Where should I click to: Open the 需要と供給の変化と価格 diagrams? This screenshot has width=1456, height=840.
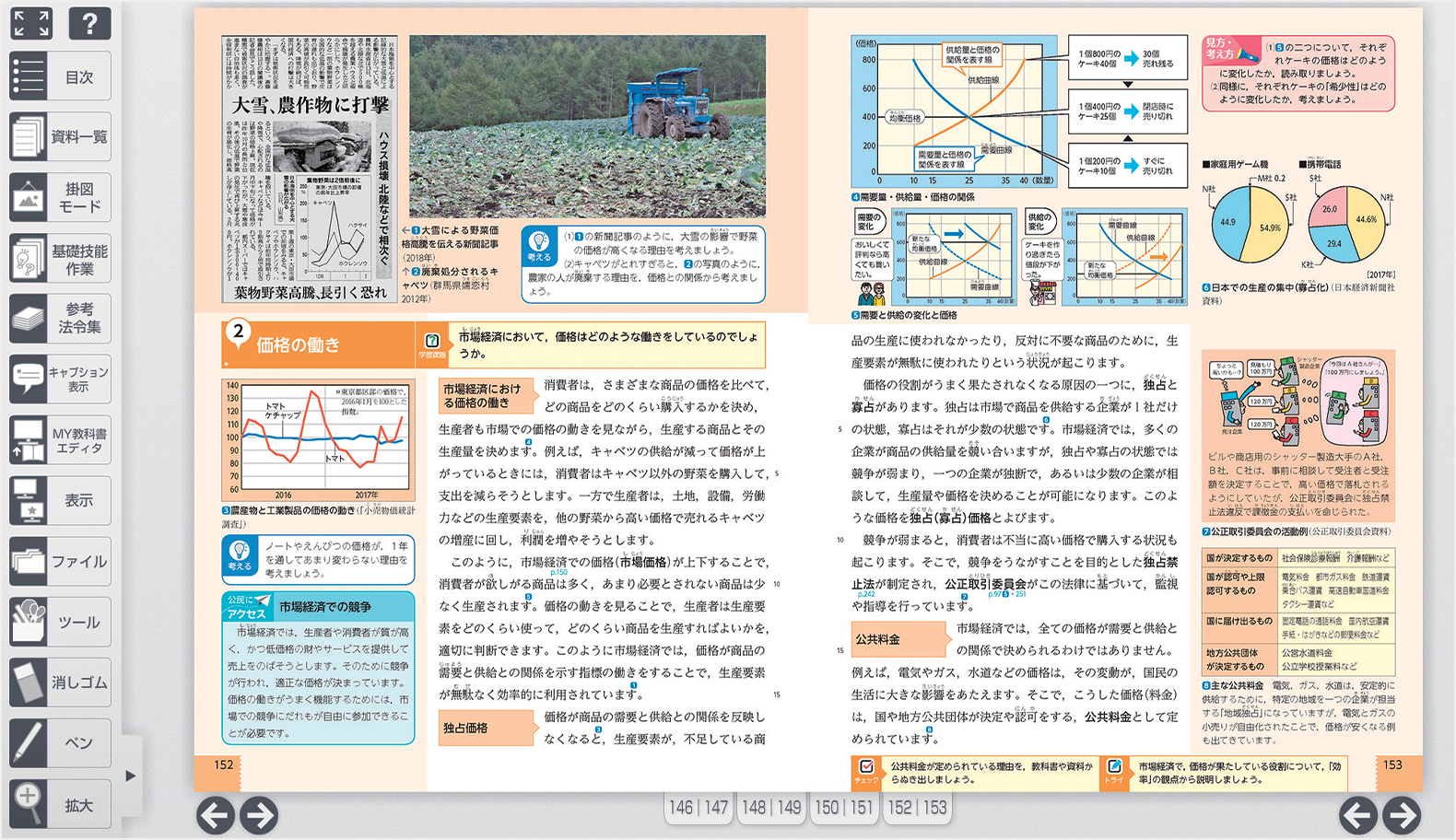[1018, 257]
